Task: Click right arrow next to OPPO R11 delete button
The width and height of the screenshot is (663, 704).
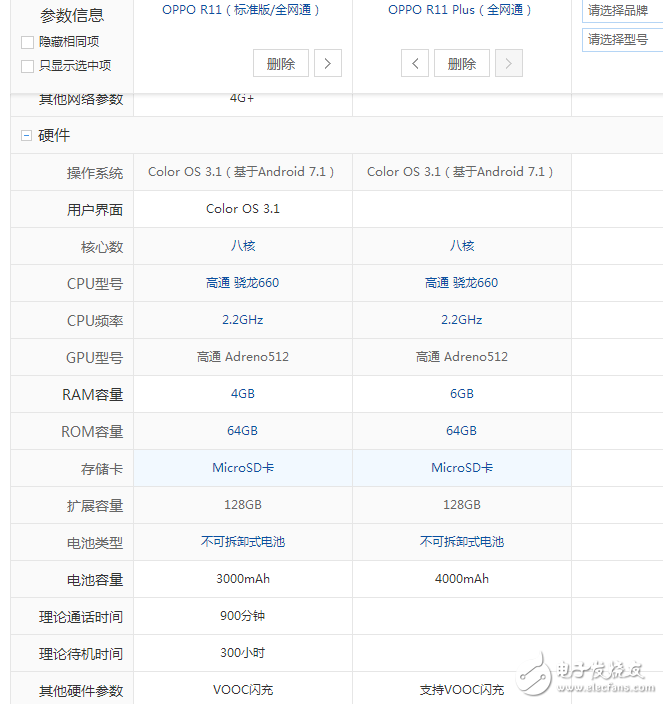Action: click(328, 64)
